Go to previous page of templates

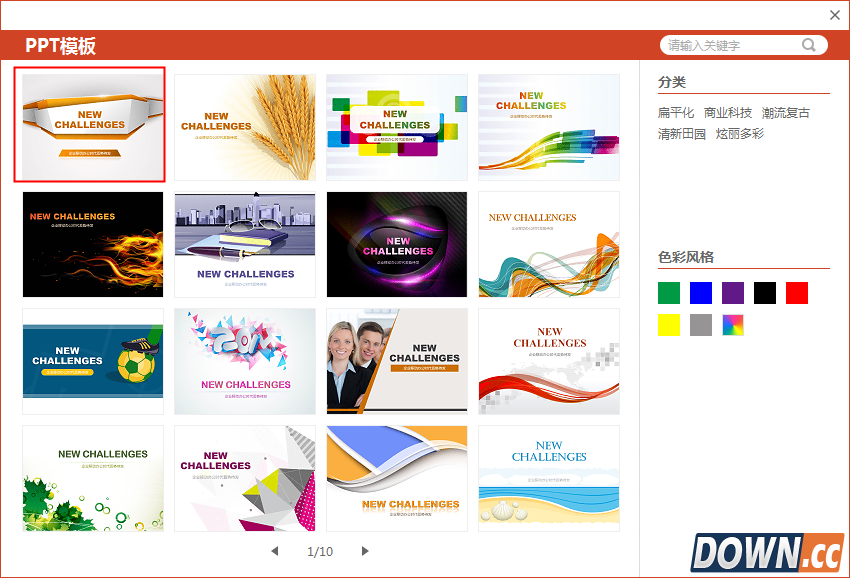pyautogui.click(x=275, y=551)
